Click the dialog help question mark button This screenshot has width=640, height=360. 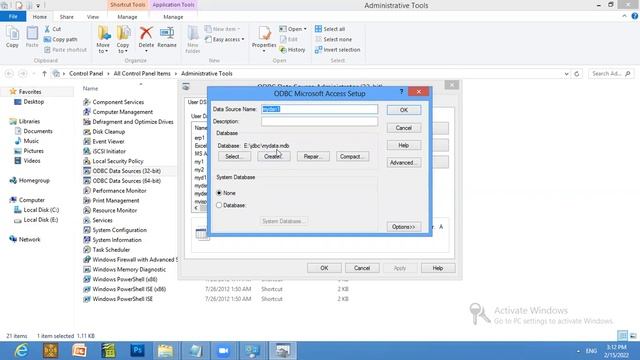pos(401,92)
